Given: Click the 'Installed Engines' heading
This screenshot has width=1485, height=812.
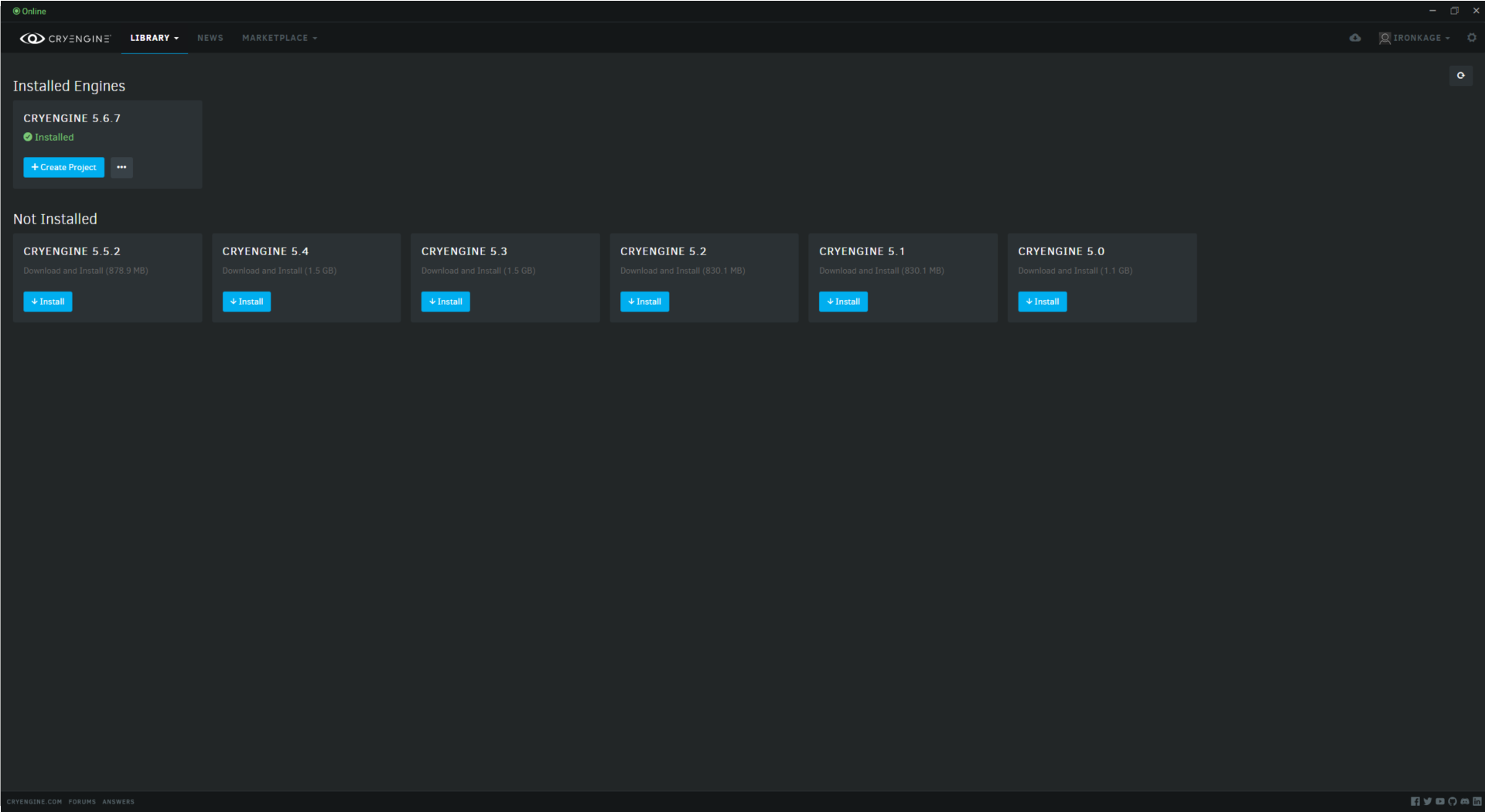Looking at the screenshot, I should tap(69, 86).
